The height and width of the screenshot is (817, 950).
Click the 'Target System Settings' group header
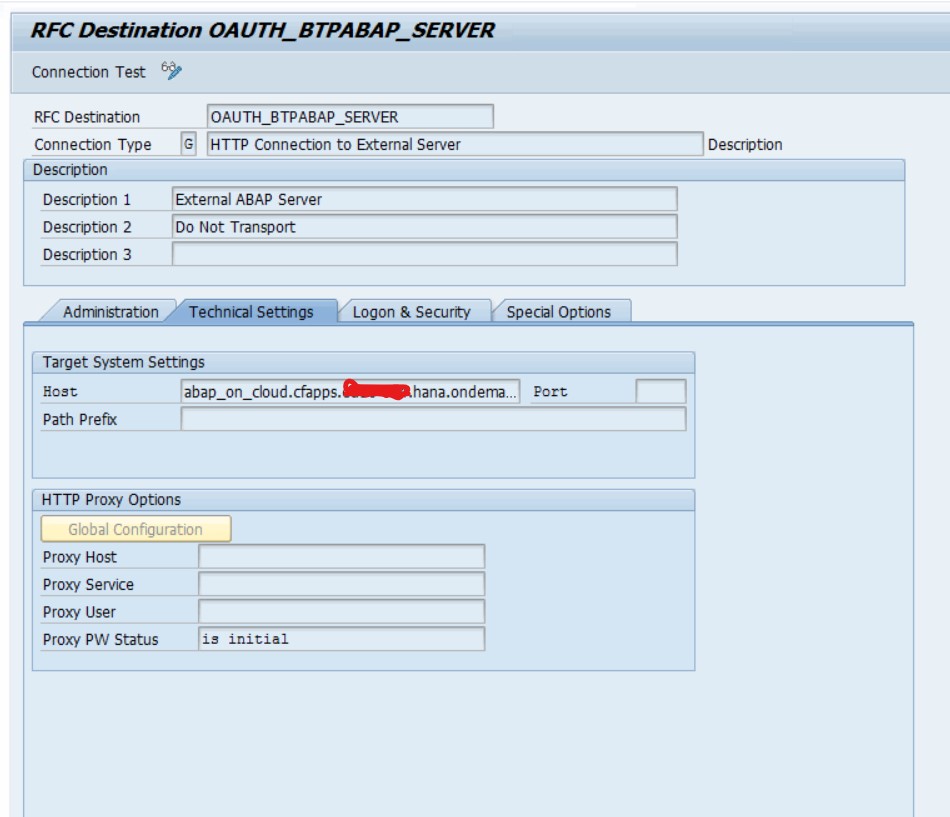click(364, 362)
